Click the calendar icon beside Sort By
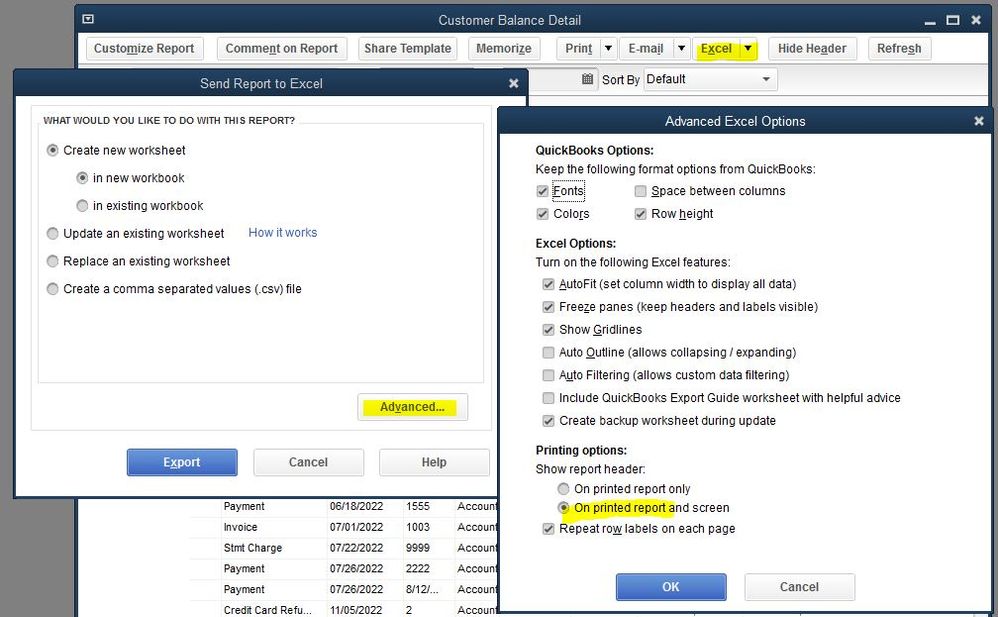Image resolution: width=998 pixels, height=617 pixels. (x=587, y=79)
